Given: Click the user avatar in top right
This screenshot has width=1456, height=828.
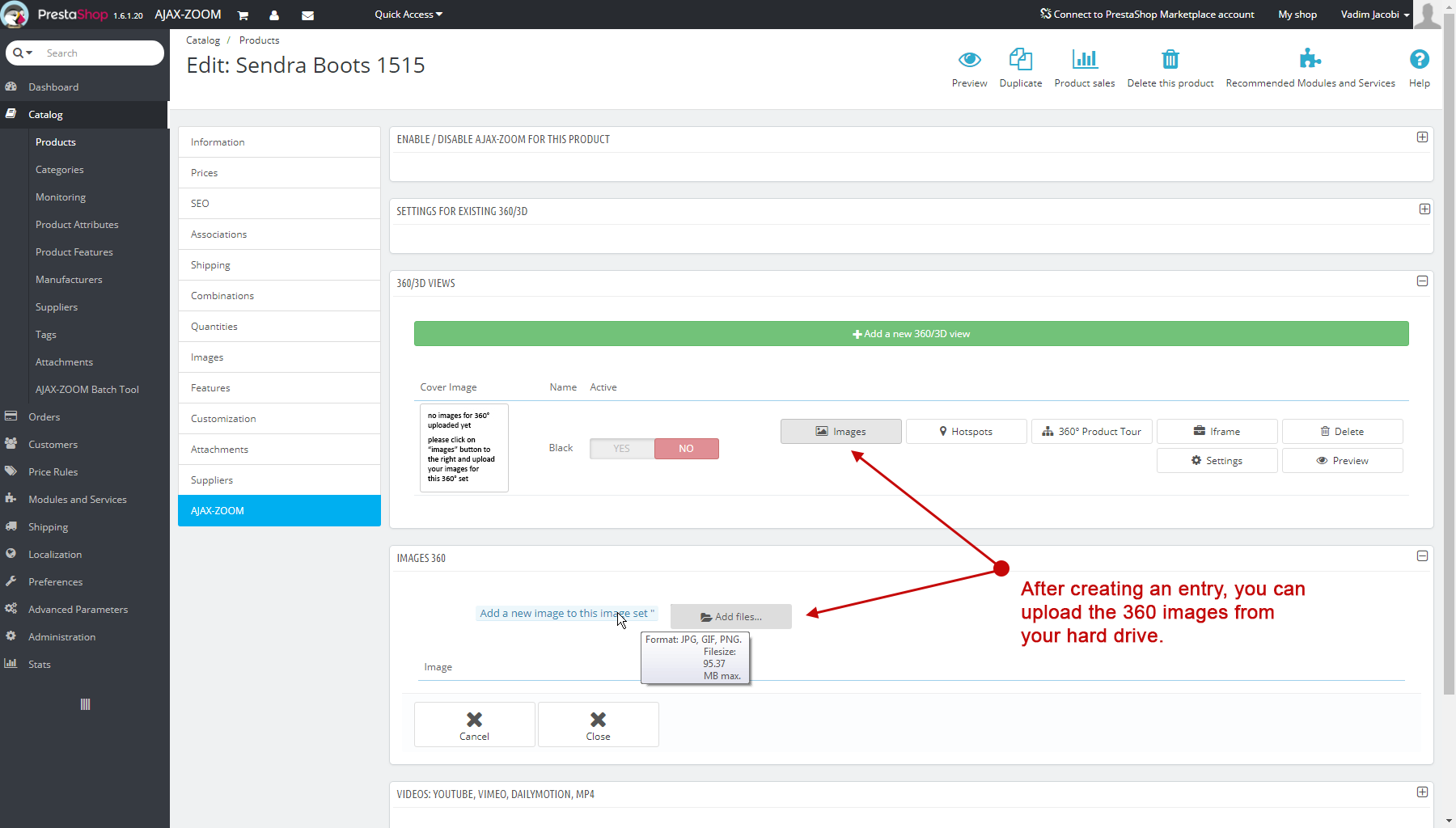Looking at the screenshot, I should [1427, 15].
